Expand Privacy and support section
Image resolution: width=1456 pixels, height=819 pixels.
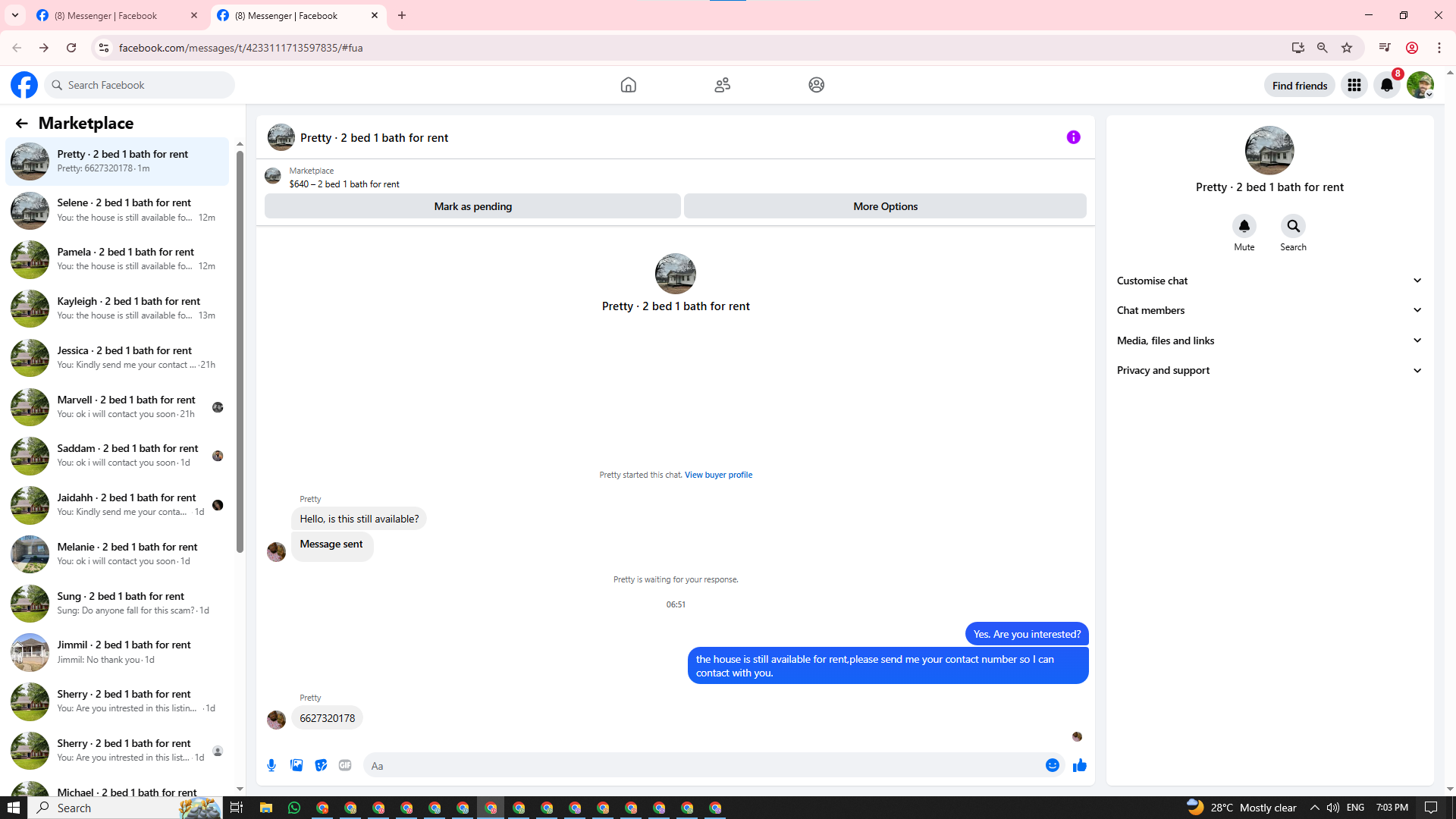(1269, 370)
